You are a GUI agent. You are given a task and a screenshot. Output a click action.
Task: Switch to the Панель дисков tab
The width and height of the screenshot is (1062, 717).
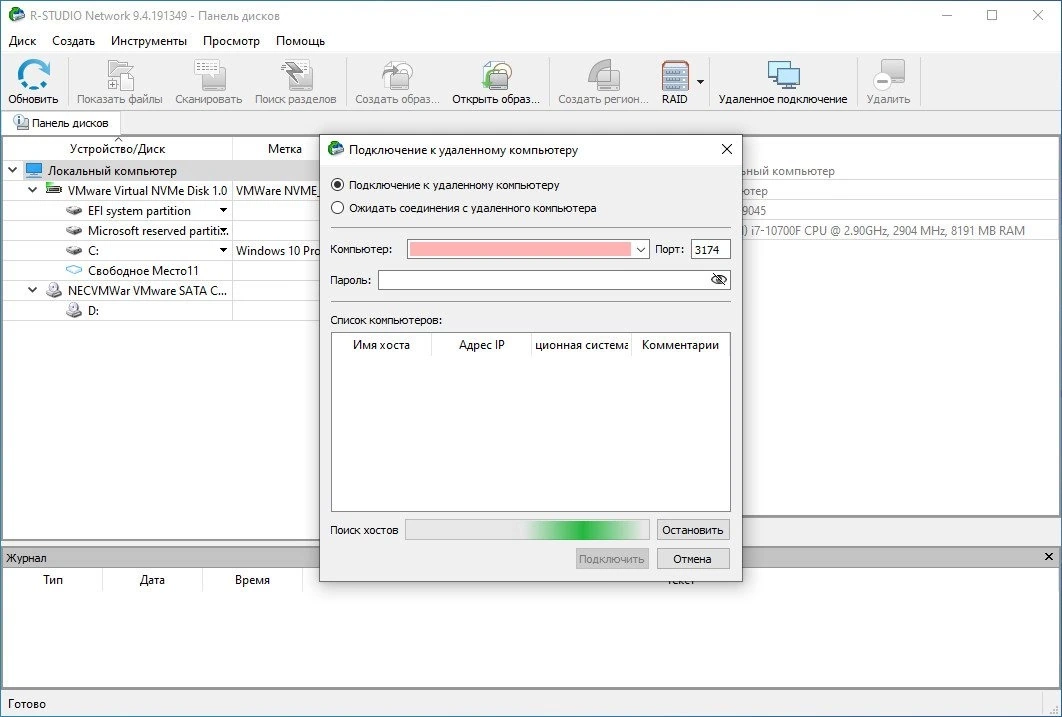(61, 123)
